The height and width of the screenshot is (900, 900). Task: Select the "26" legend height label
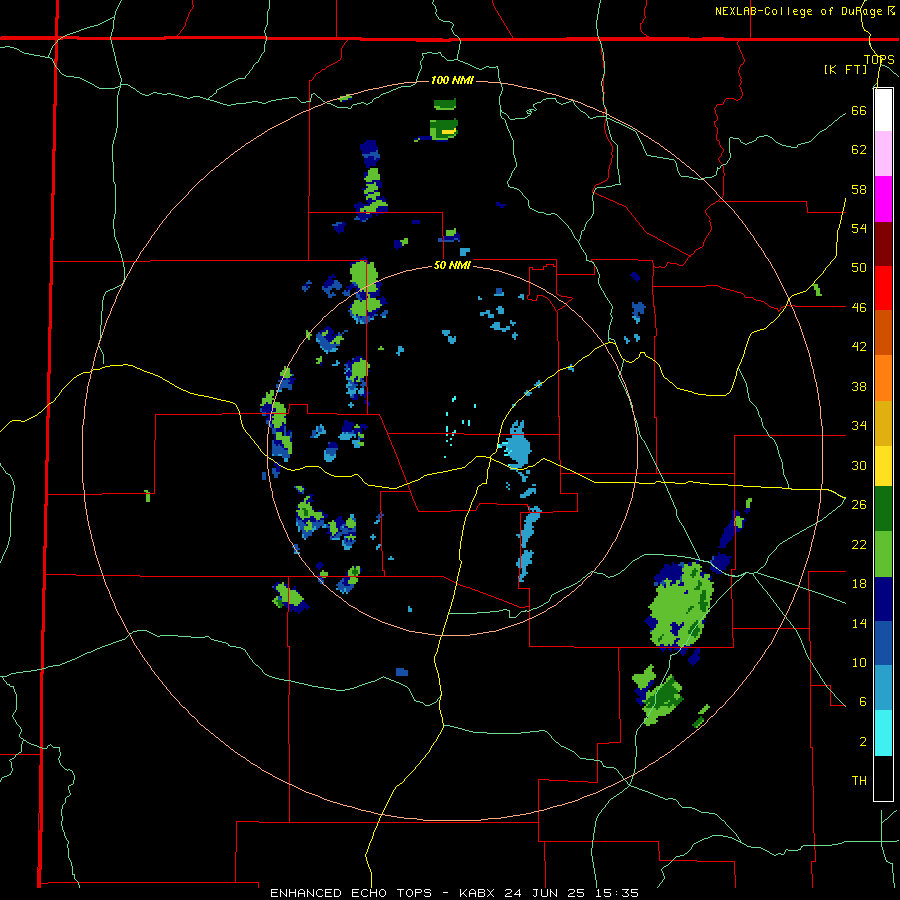coord(859,505)
